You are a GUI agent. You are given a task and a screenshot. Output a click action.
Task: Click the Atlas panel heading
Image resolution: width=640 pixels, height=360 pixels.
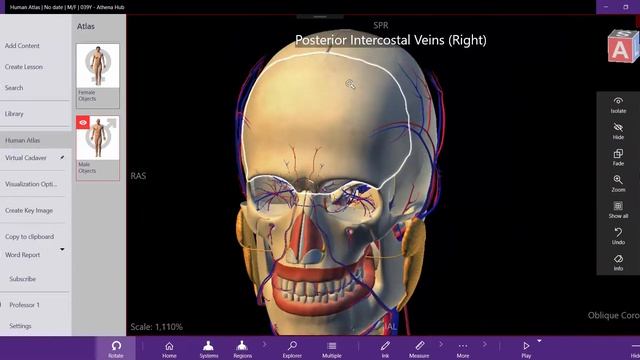pyautogui.click(x=86, y=26)
